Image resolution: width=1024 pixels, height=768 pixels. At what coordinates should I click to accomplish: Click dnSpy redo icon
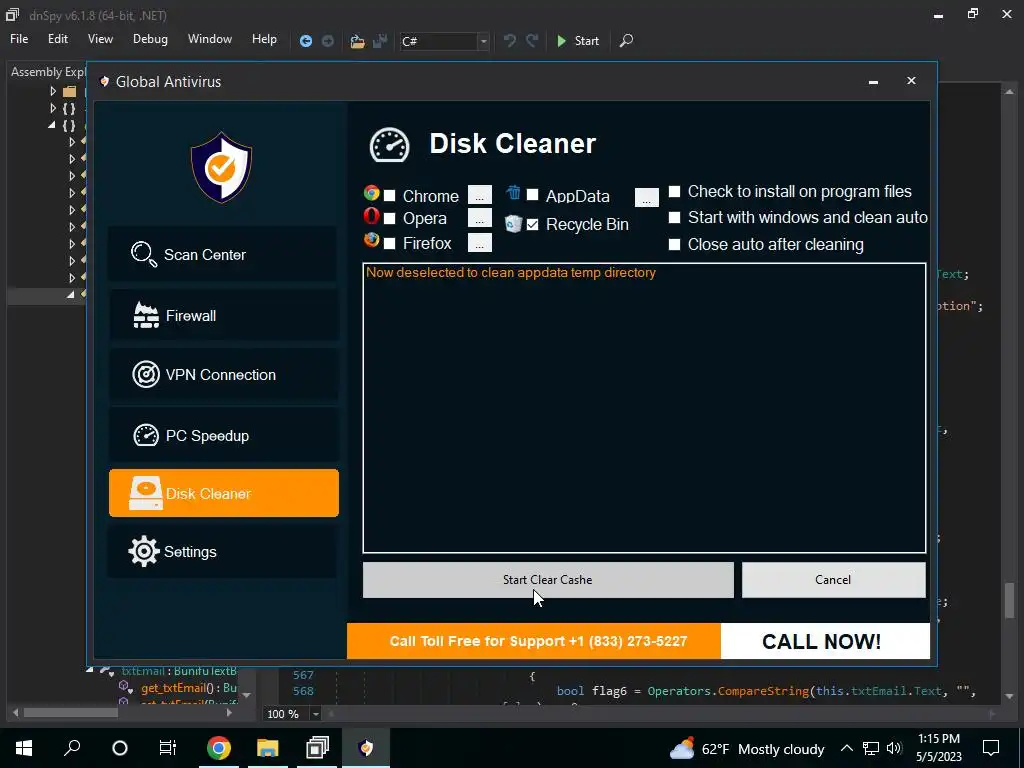pyautogui.click(x=532, y=41)
